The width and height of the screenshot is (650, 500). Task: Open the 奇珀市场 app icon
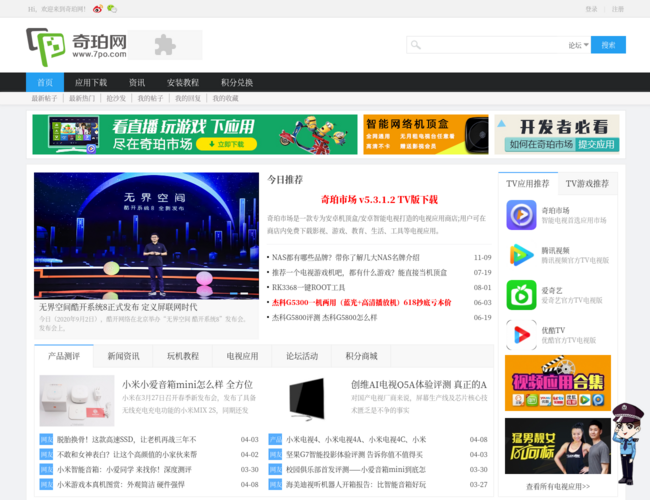tap(521, 215)
